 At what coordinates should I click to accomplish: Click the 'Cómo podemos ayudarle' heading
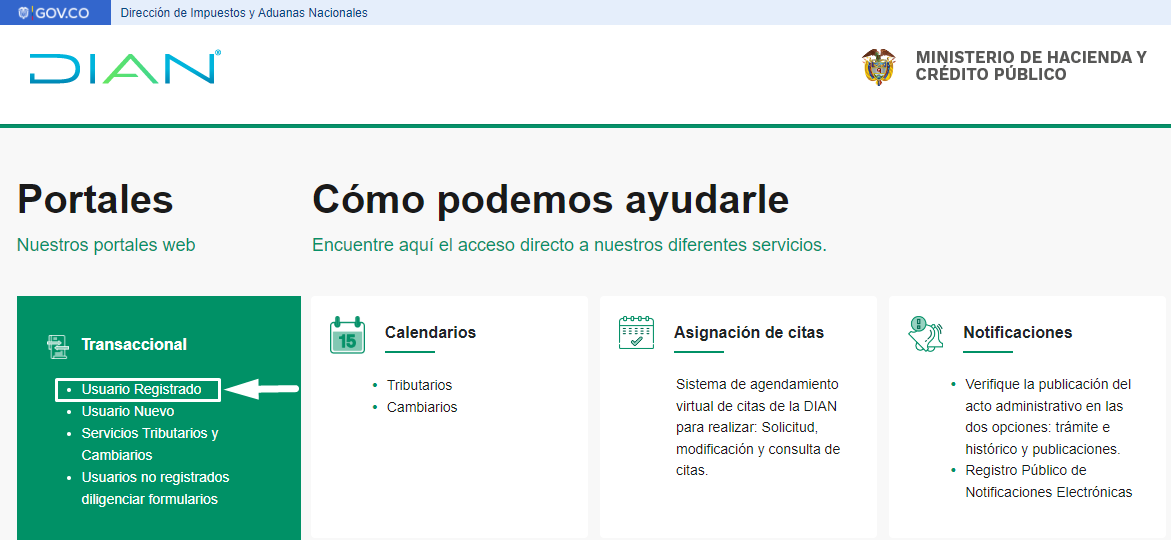click(550, 200)
